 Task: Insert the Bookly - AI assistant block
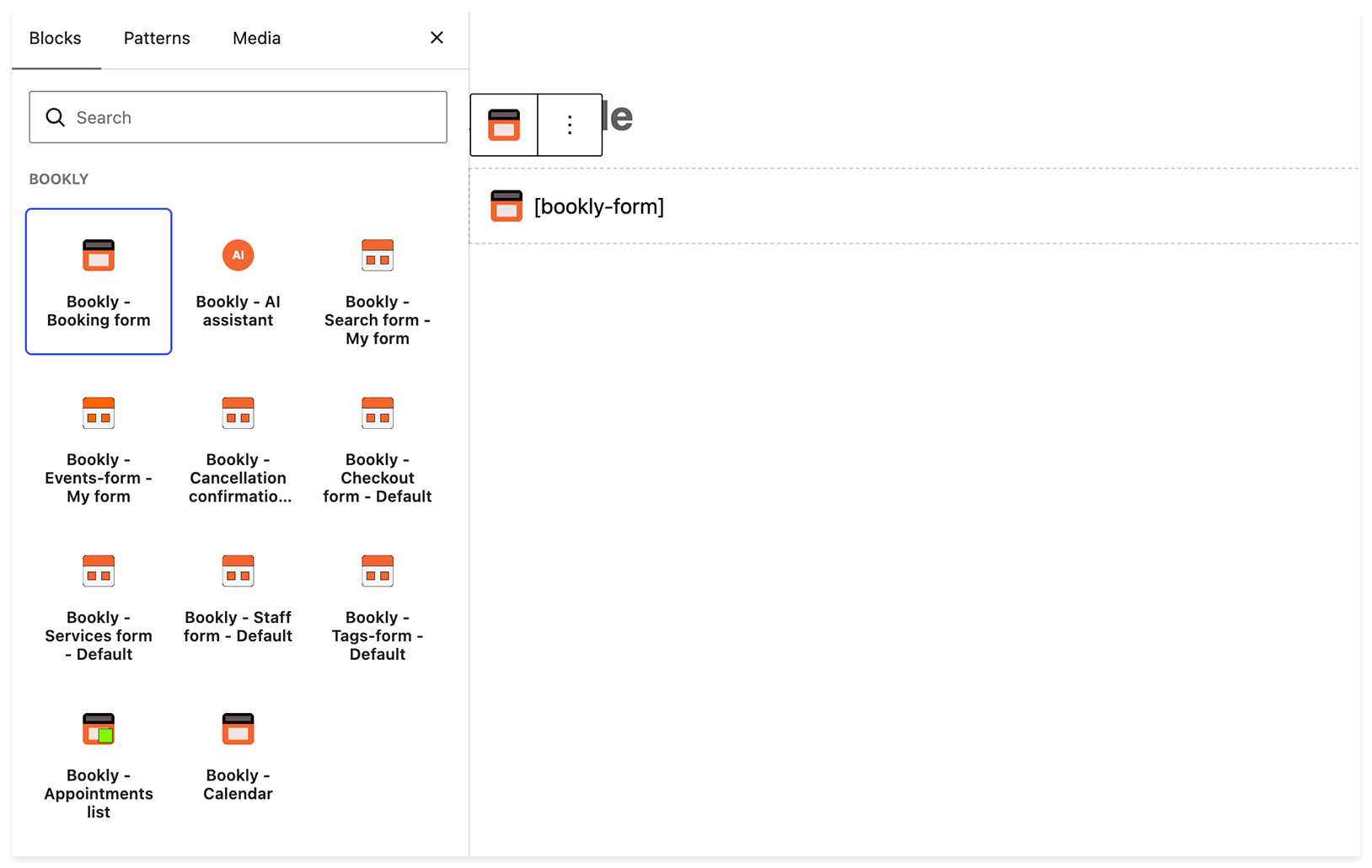click(238, 281)
